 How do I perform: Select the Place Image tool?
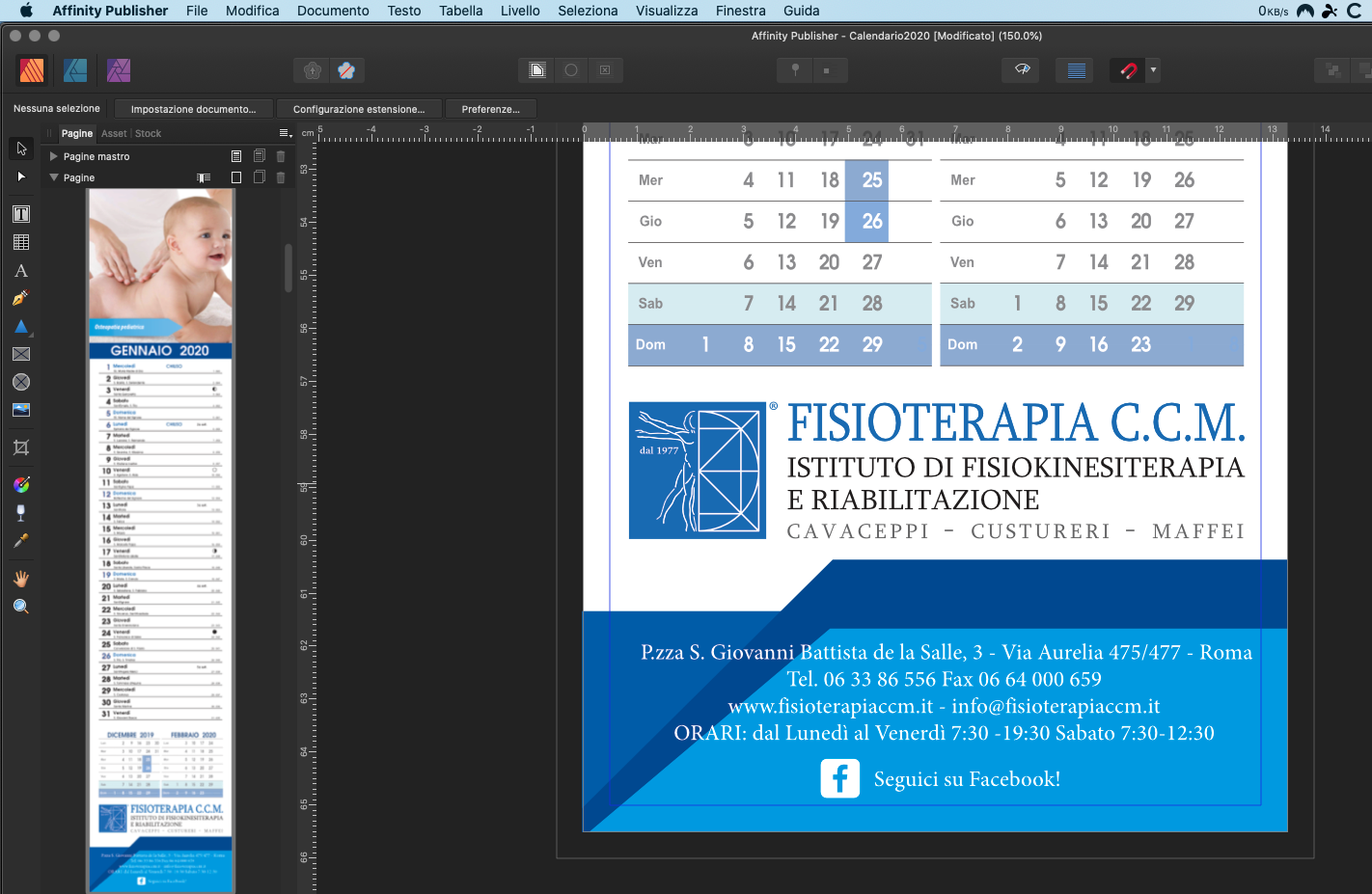21,410
